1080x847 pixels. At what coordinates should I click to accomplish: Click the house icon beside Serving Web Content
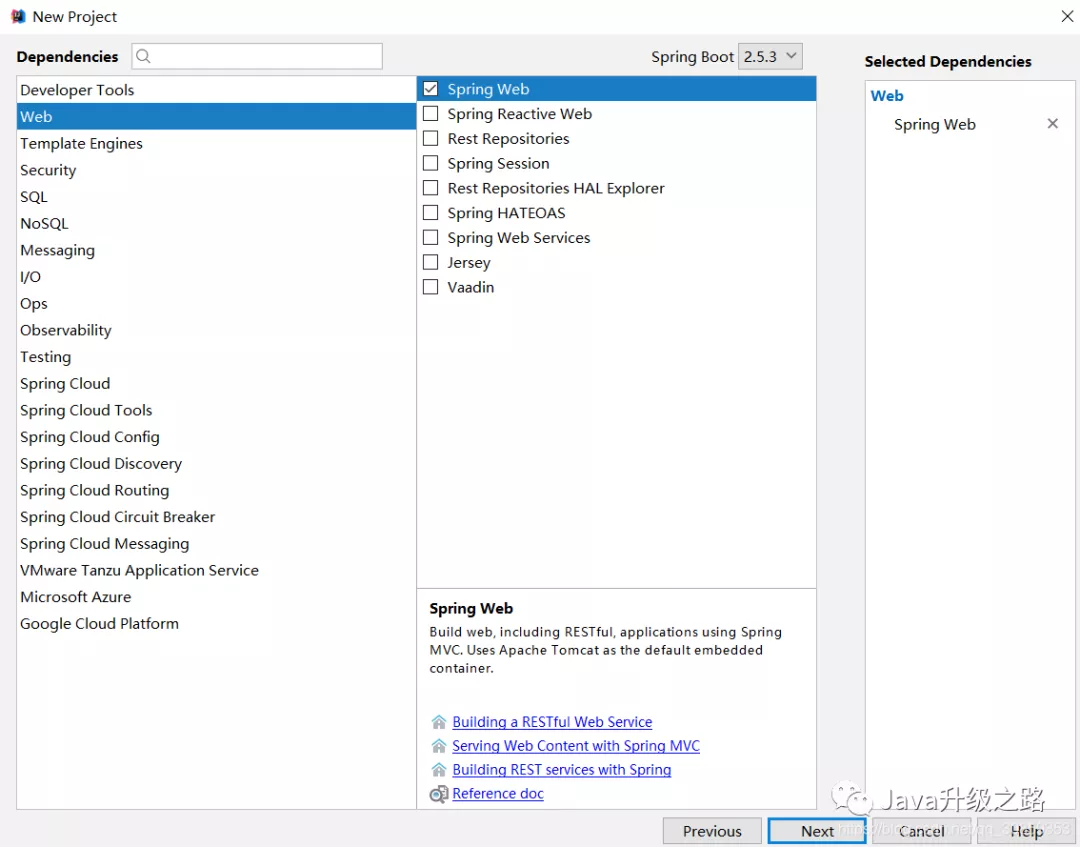[x=439, y=746]
